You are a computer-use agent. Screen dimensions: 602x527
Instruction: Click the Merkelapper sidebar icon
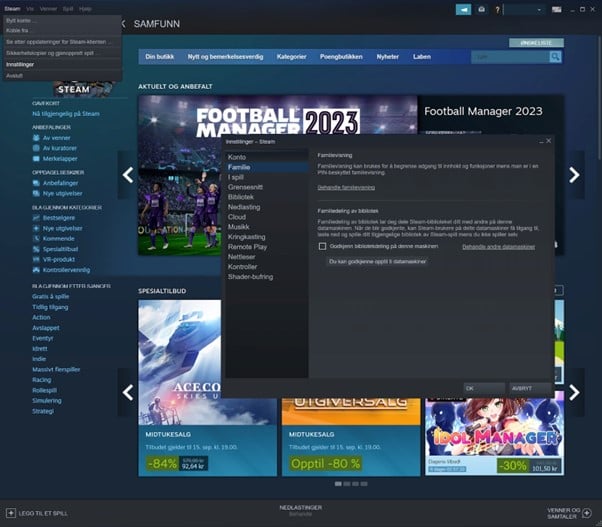36,159
